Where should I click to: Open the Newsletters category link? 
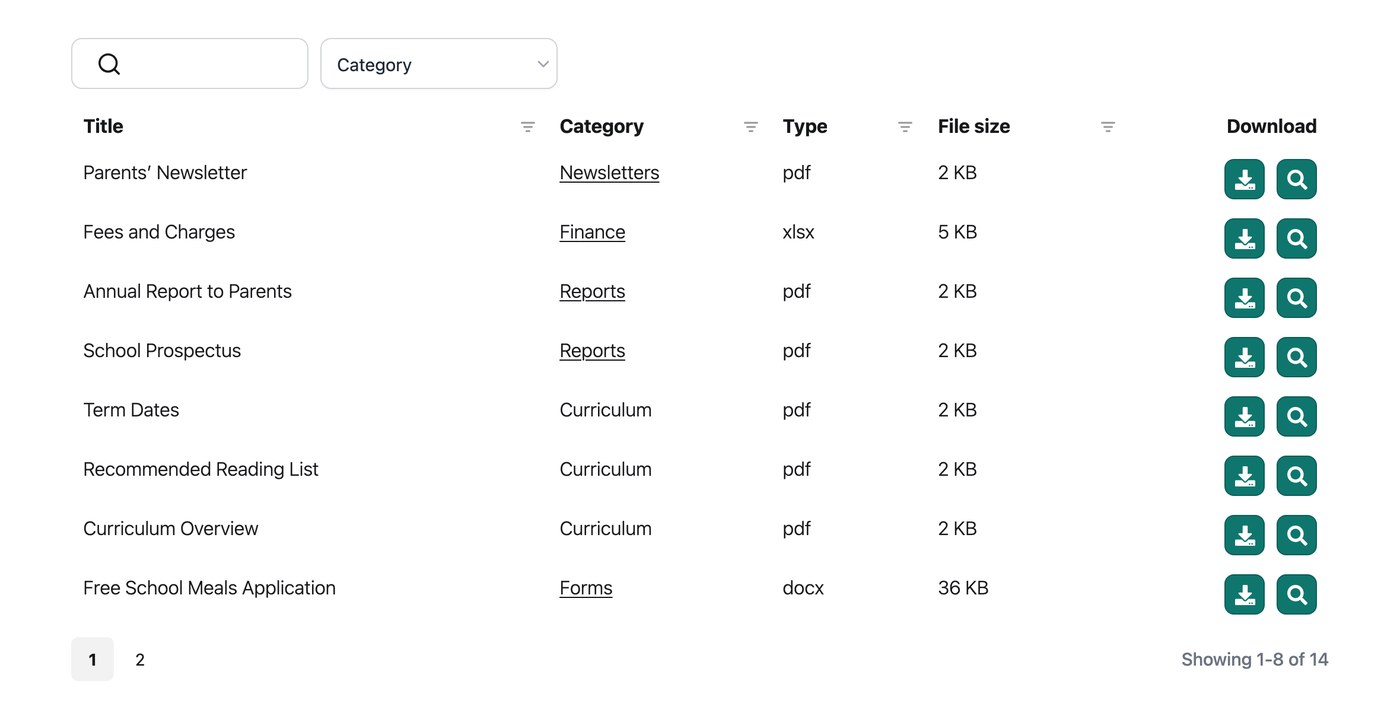coord(609,173)
